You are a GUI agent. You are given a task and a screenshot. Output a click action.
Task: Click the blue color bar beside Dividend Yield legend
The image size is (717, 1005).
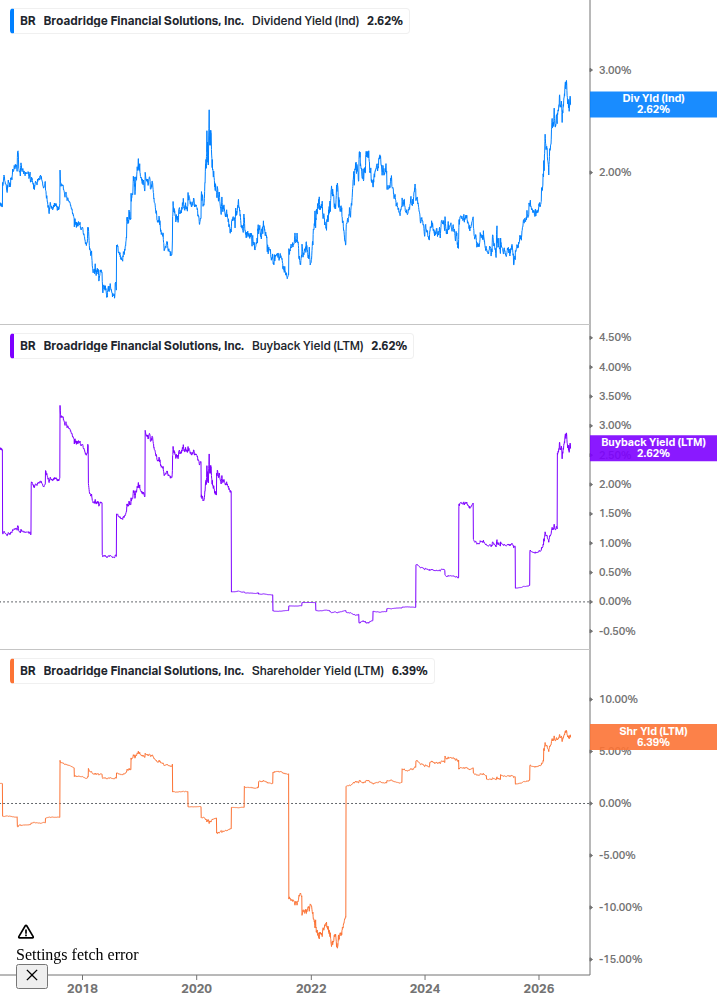tap(12, 21)
